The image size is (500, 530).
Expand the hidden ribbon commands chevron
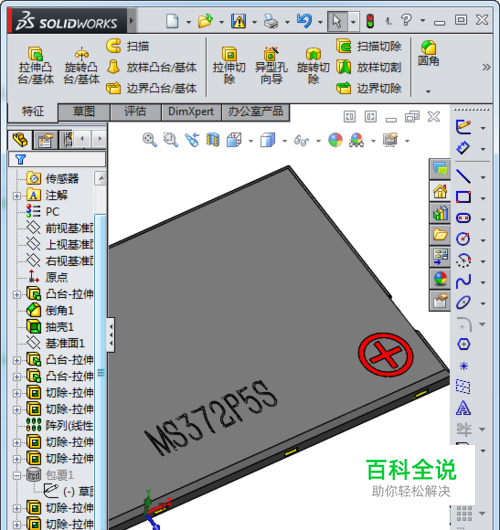tap(486, 67)
